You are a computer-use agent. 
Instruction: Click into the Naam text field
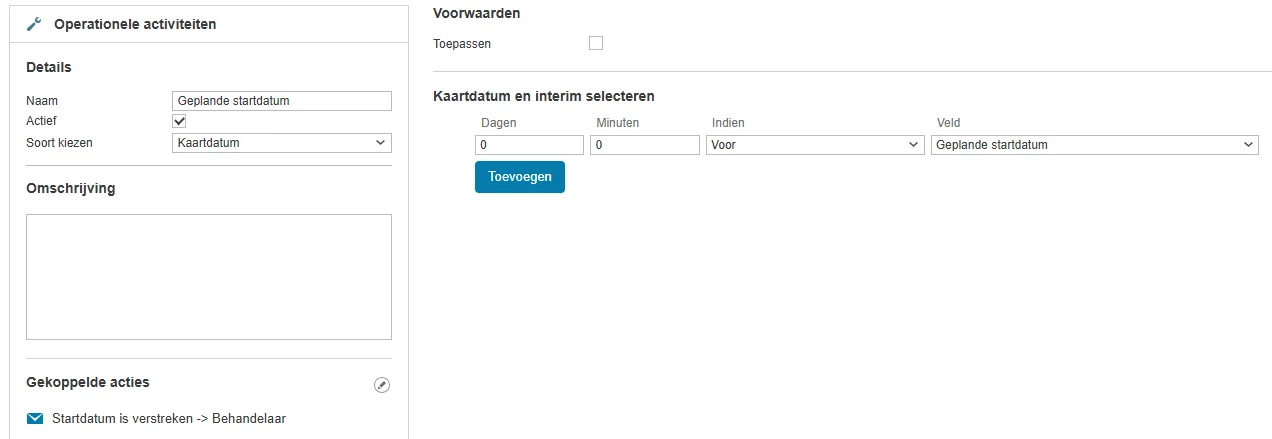pos(281,101)
